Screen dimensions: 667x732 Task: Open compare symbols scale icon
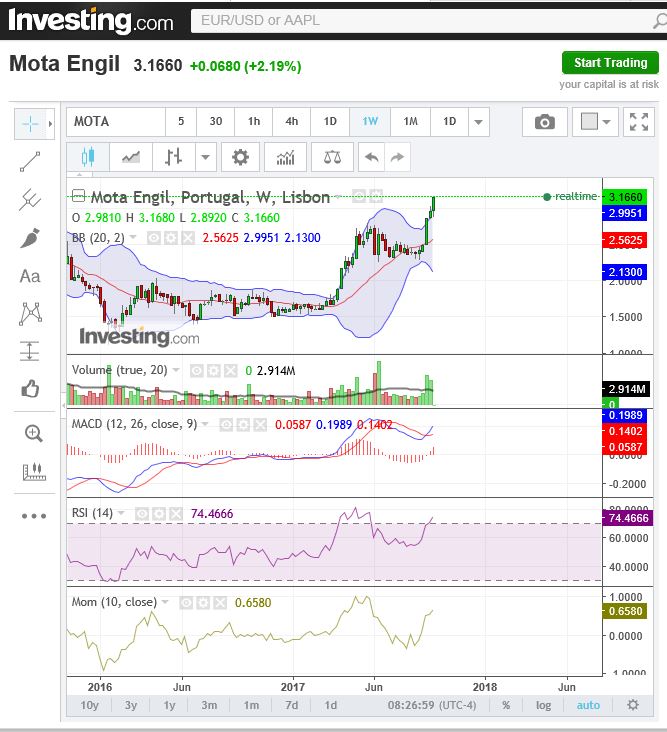pyautogui.click(x=332, y=157)
